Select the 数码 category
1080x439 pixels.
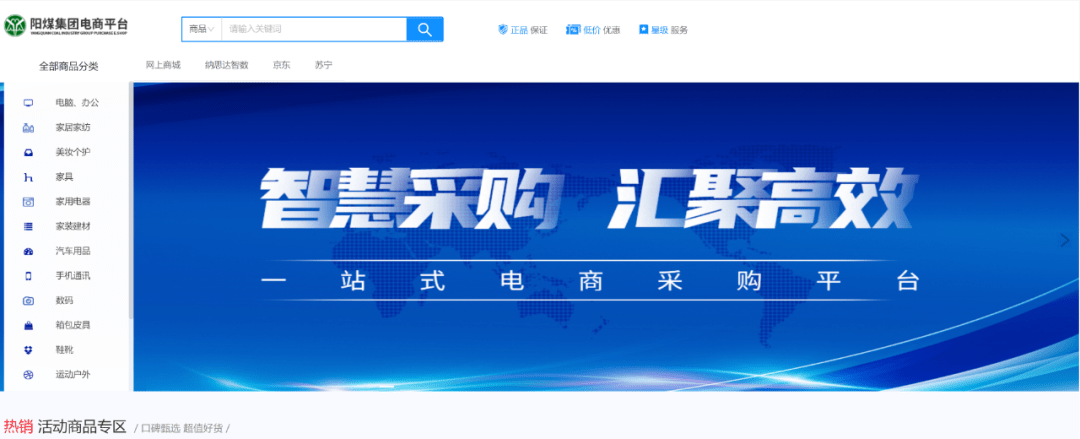point(64,300)
